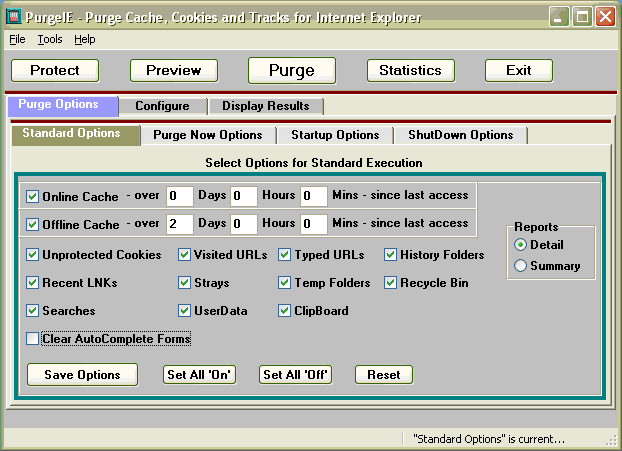Image resolution: width=622 pixels, height=451 pixels.
Task: Maximize the PurgeIE window
Action: (x=582, y=17)
